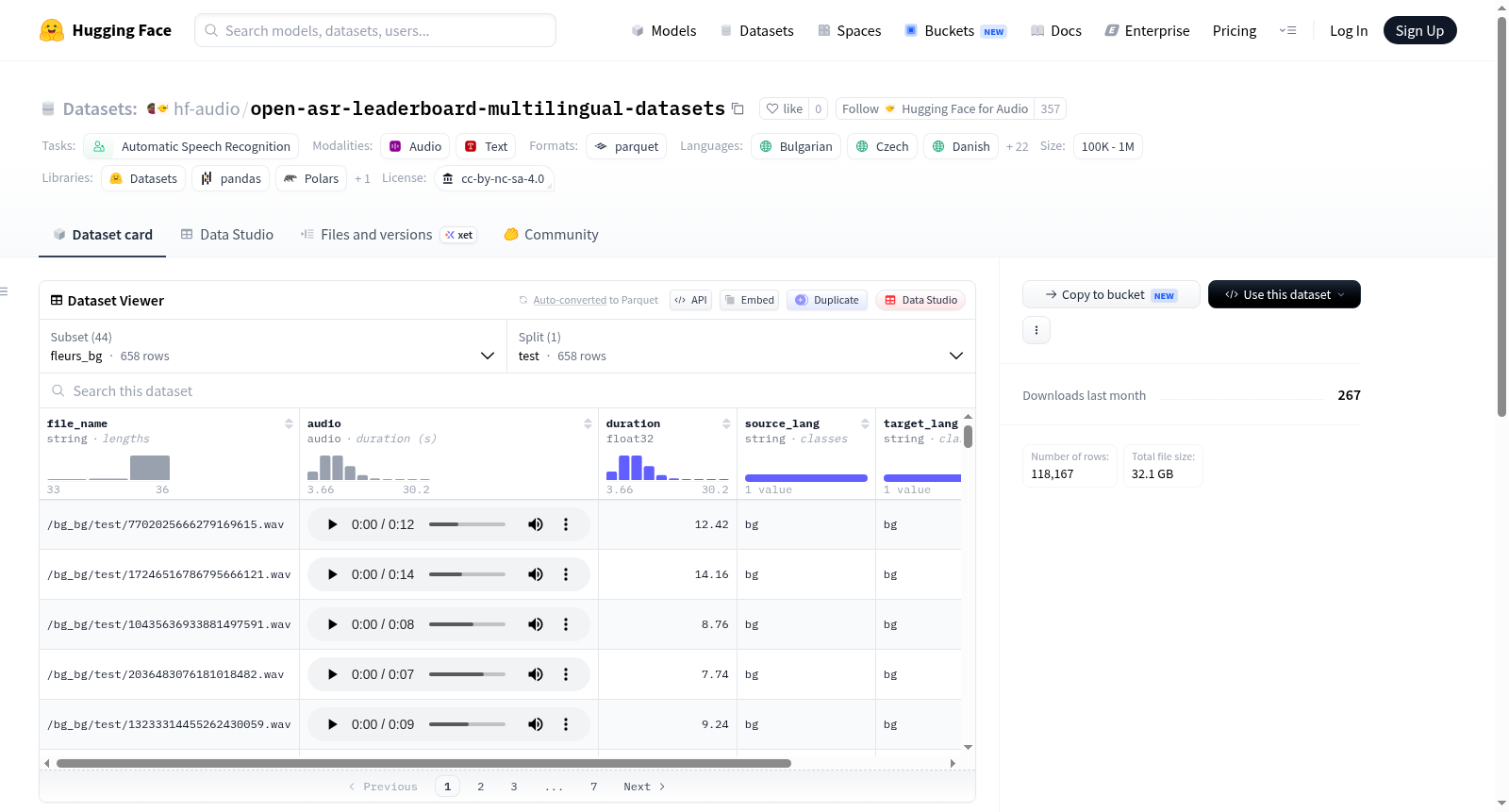Play the 0:14 audio clip
Viewport: 1509px width, 812px height.
[332, 574]
